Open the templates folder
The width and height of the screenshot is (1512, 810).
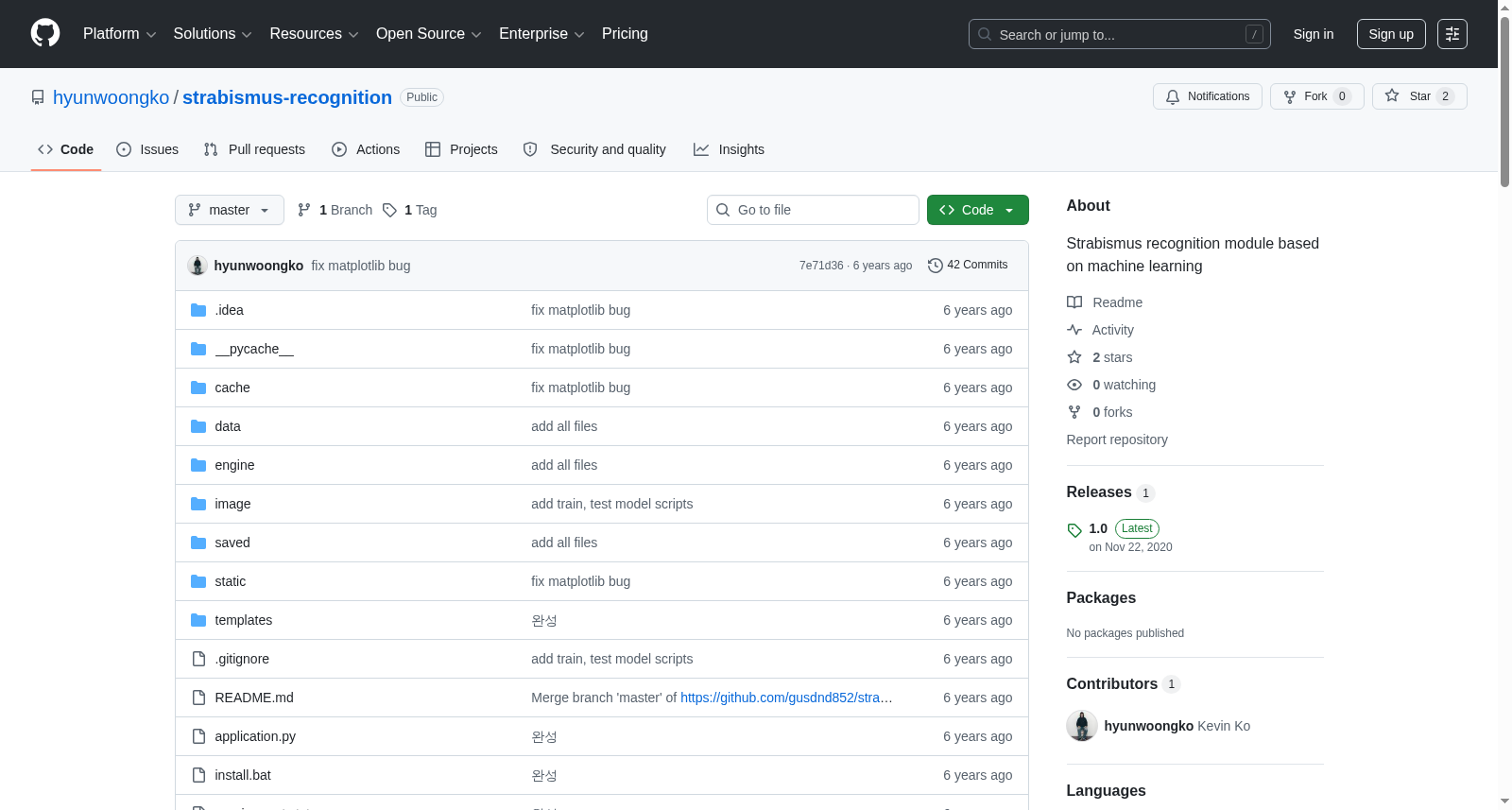[243, 620]
